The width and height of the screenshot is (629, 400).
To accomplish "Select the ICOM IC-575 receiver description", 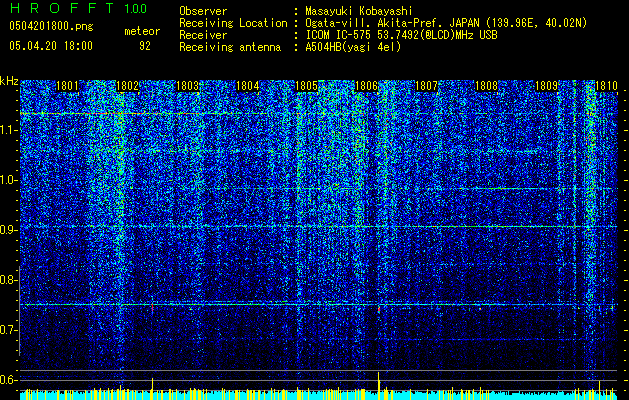I will click(x=401, y=35).
